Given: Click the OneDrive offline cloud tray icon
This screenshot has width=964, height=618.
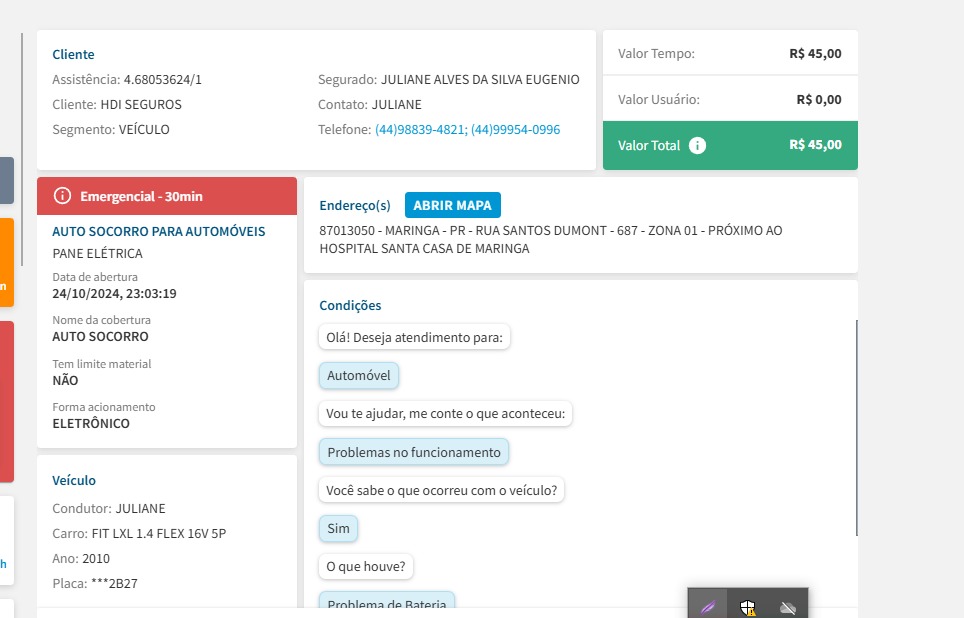Looking at the screenshot, I should [788, 607].
